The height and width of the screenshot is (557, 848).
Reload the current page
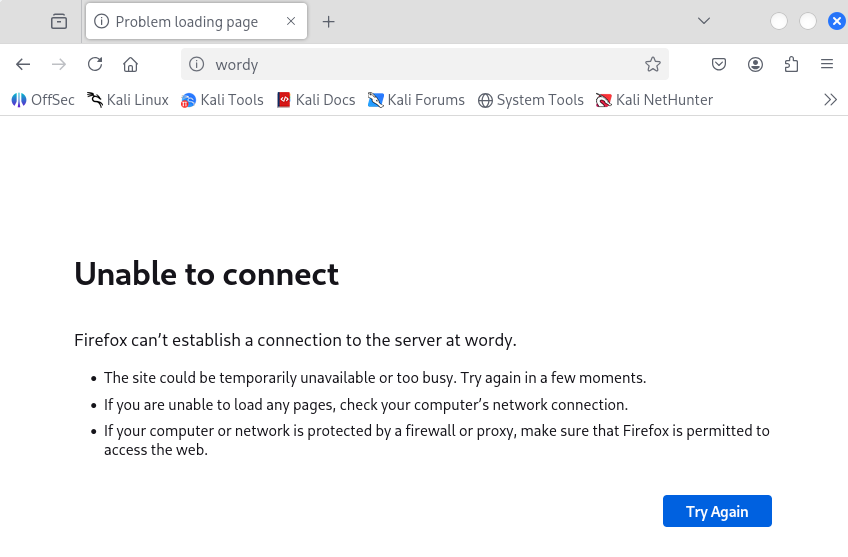click(x=95, y=64)
